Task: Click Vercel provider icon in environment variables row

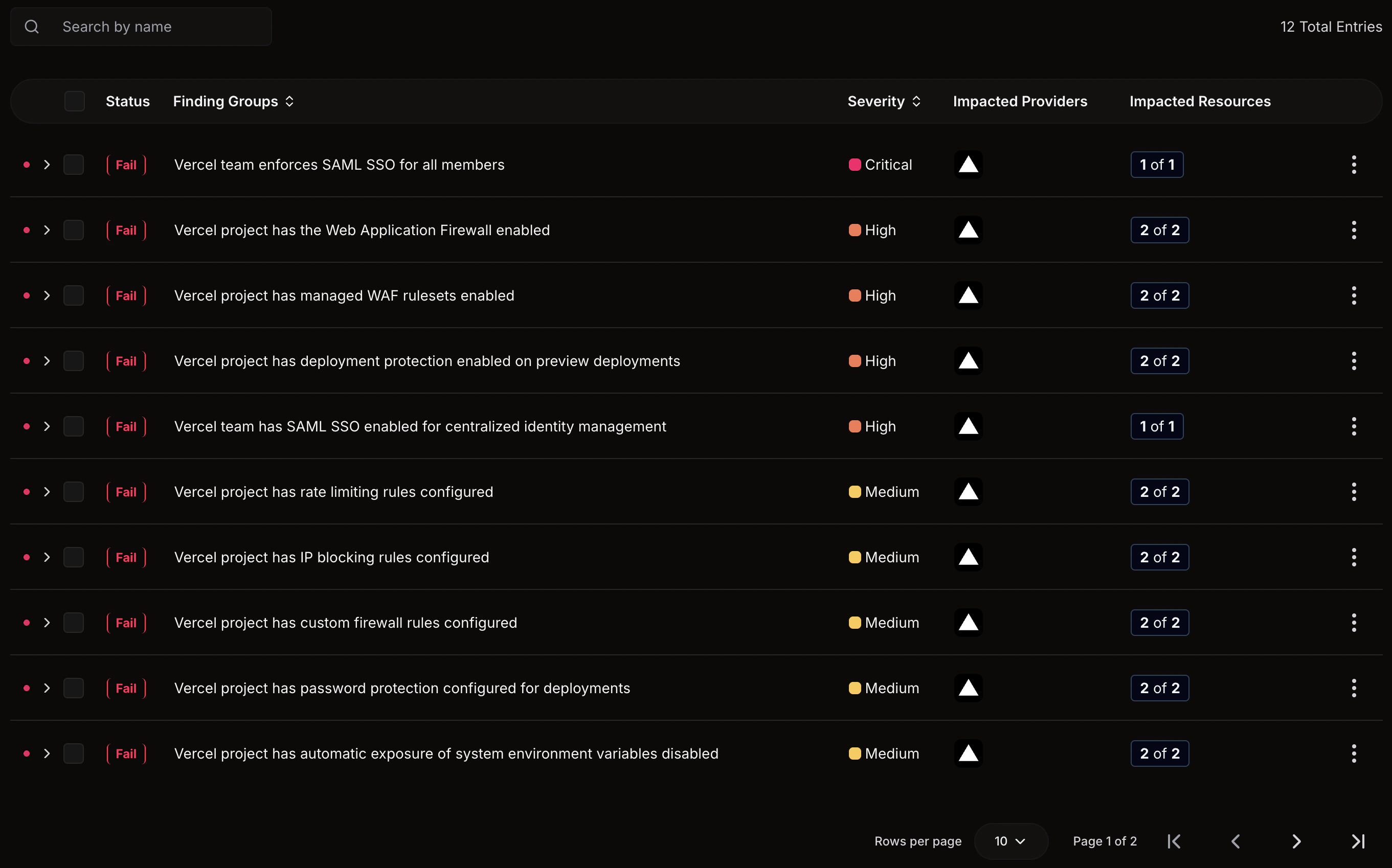Action: (968, 754)
